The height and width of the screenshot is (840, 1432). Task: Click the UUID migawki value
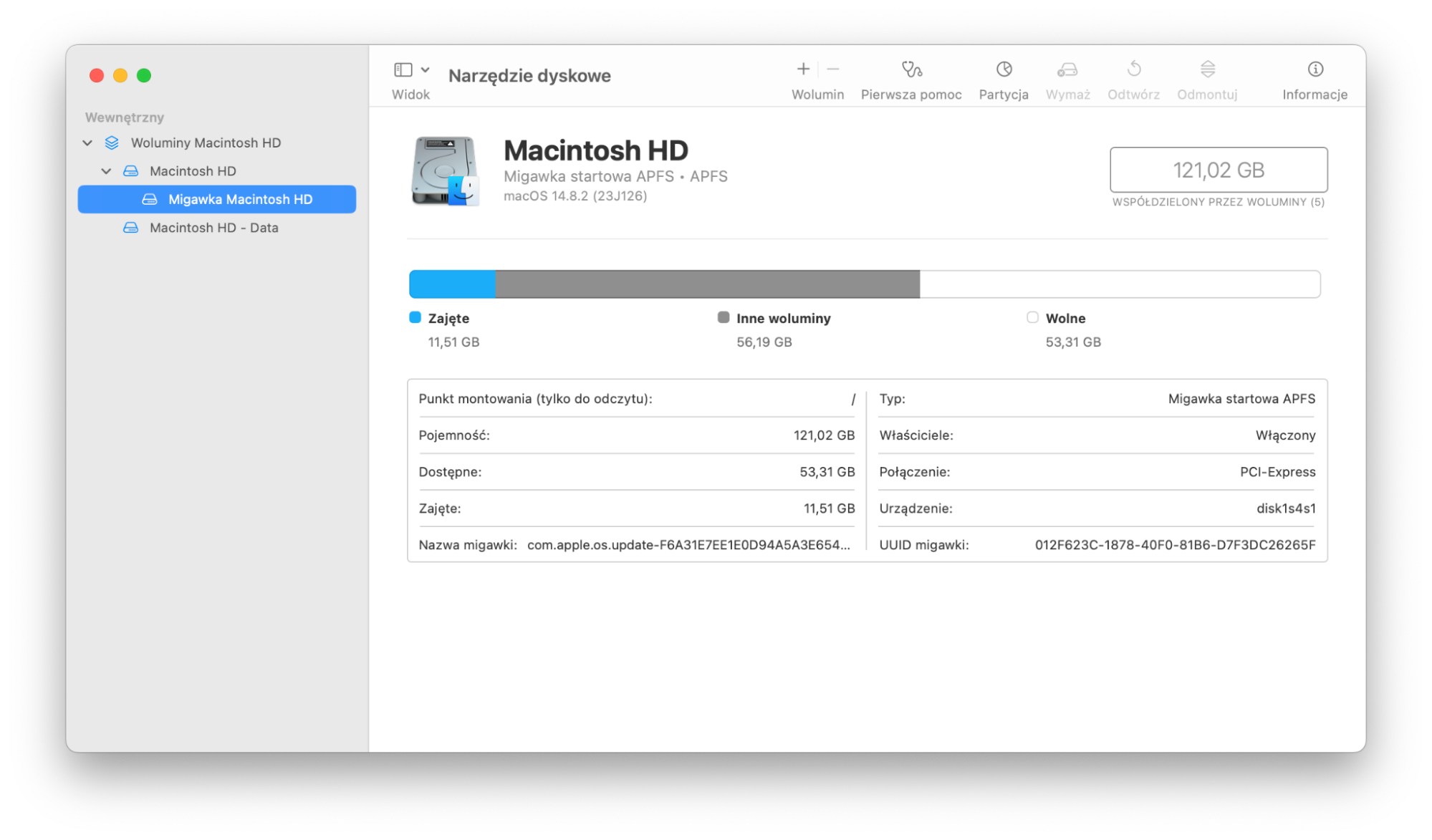(1175, 545)
